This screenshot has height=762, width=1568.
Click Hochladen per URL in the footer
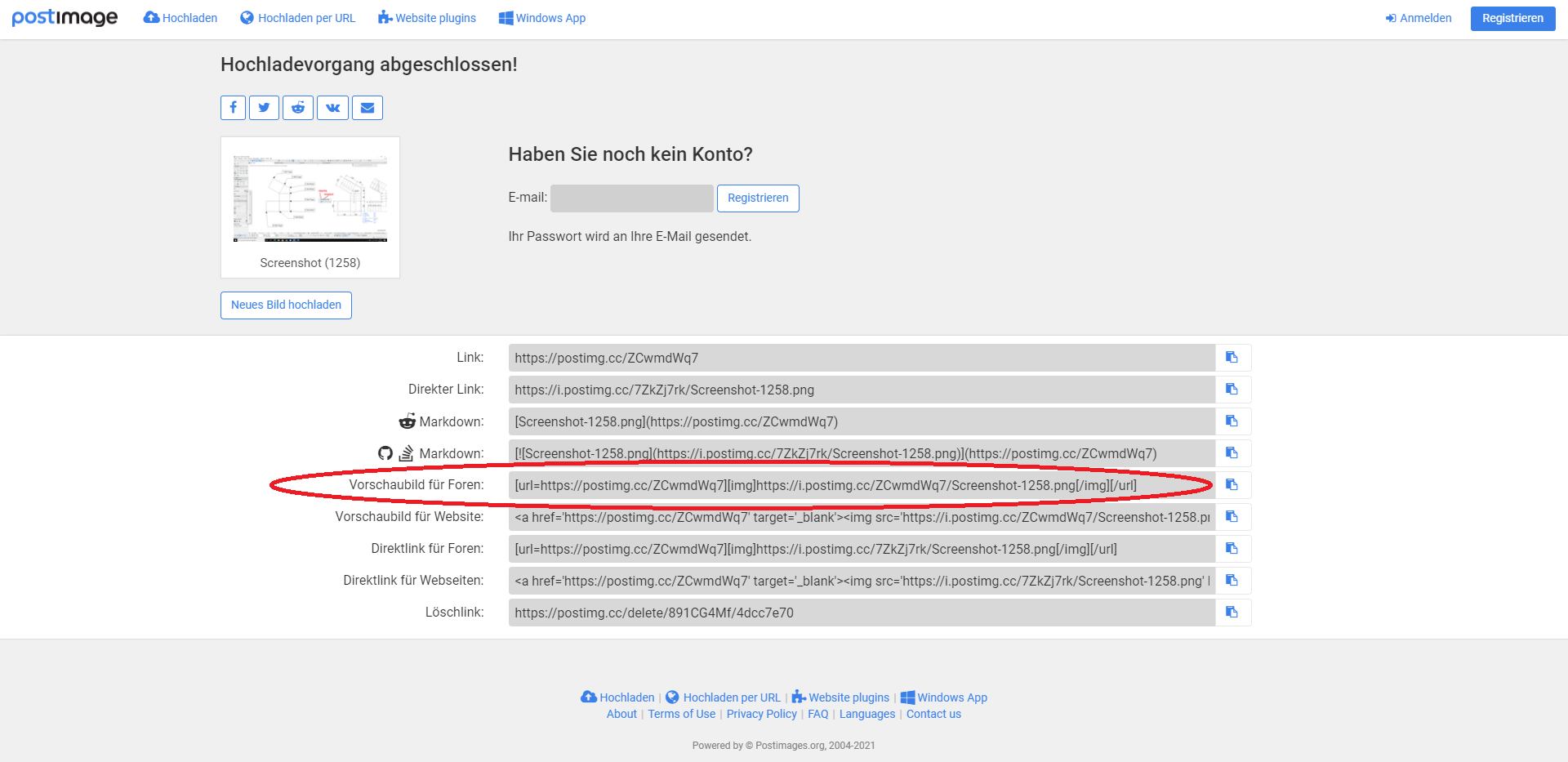tap(723, 697)
